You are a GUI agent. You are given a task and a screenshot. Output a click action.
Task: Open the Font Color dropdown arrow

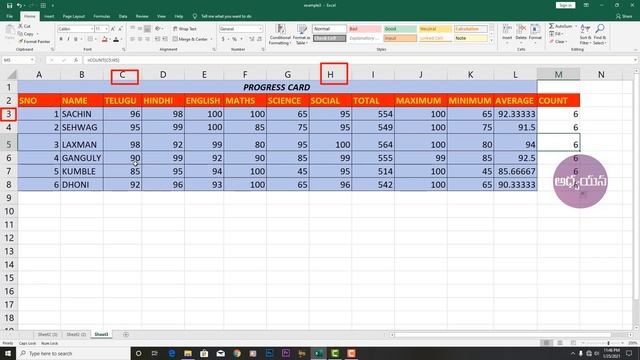pyautogui.click(x=122, y=40)
